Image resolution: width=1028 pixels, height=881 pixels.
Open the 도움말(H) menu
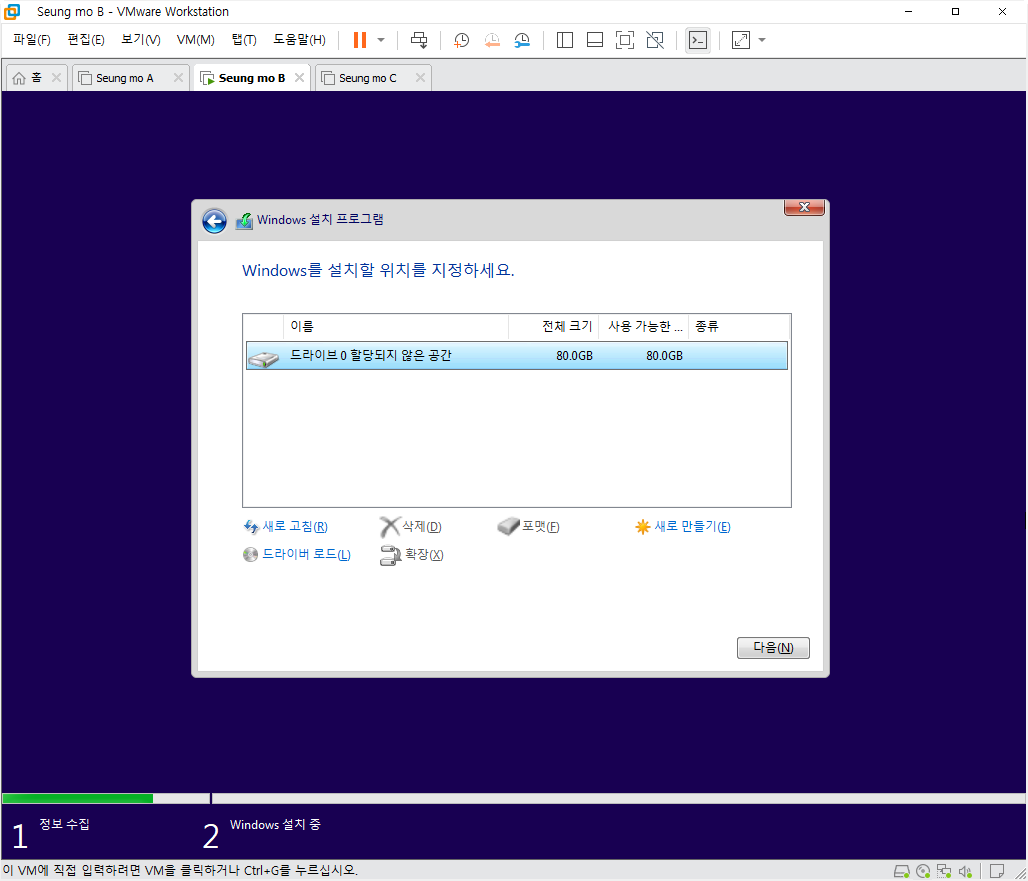pyautogui.click(x=299, y=40)
